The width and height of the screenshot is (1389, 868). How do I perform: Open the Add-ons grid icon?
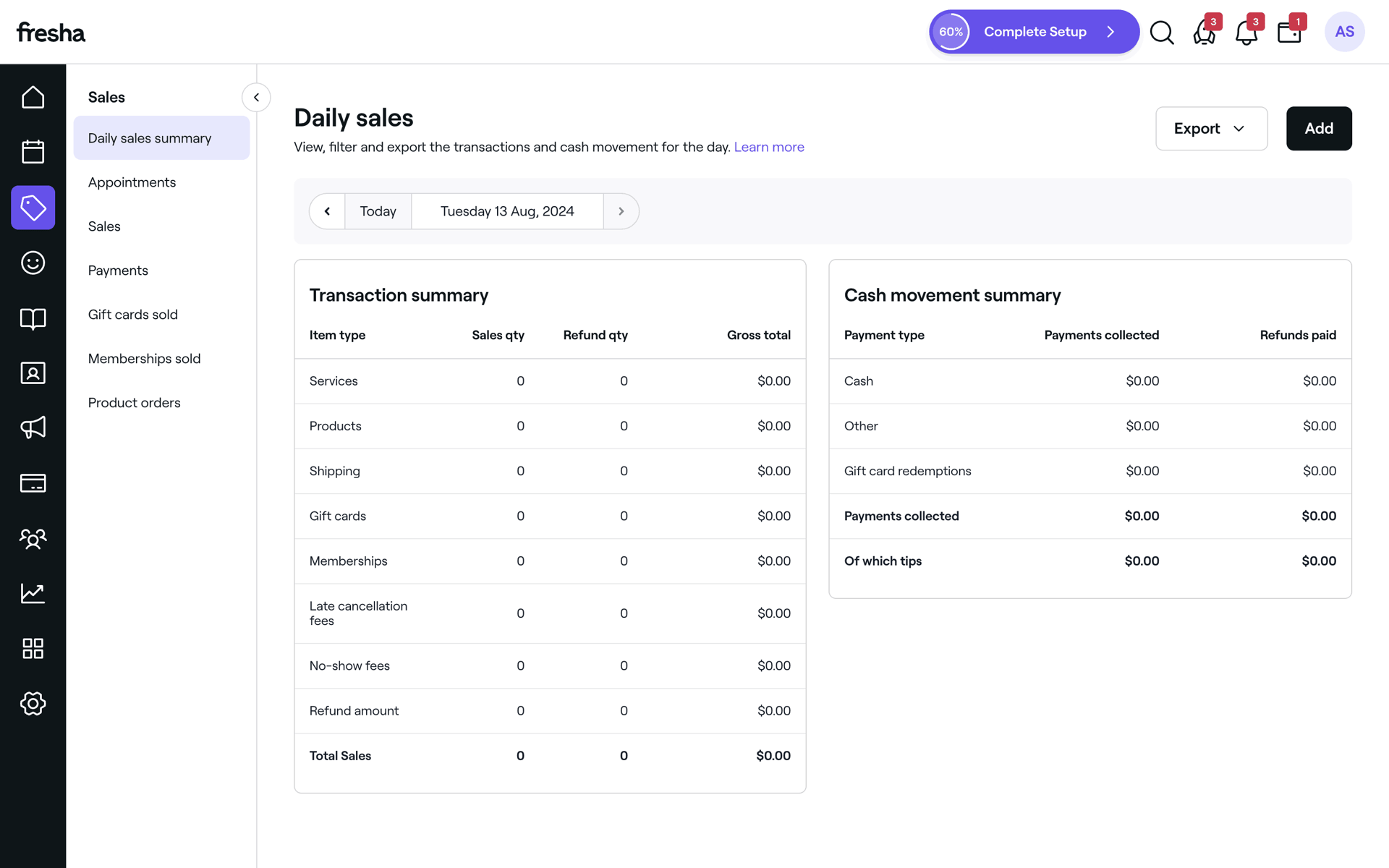33,648
